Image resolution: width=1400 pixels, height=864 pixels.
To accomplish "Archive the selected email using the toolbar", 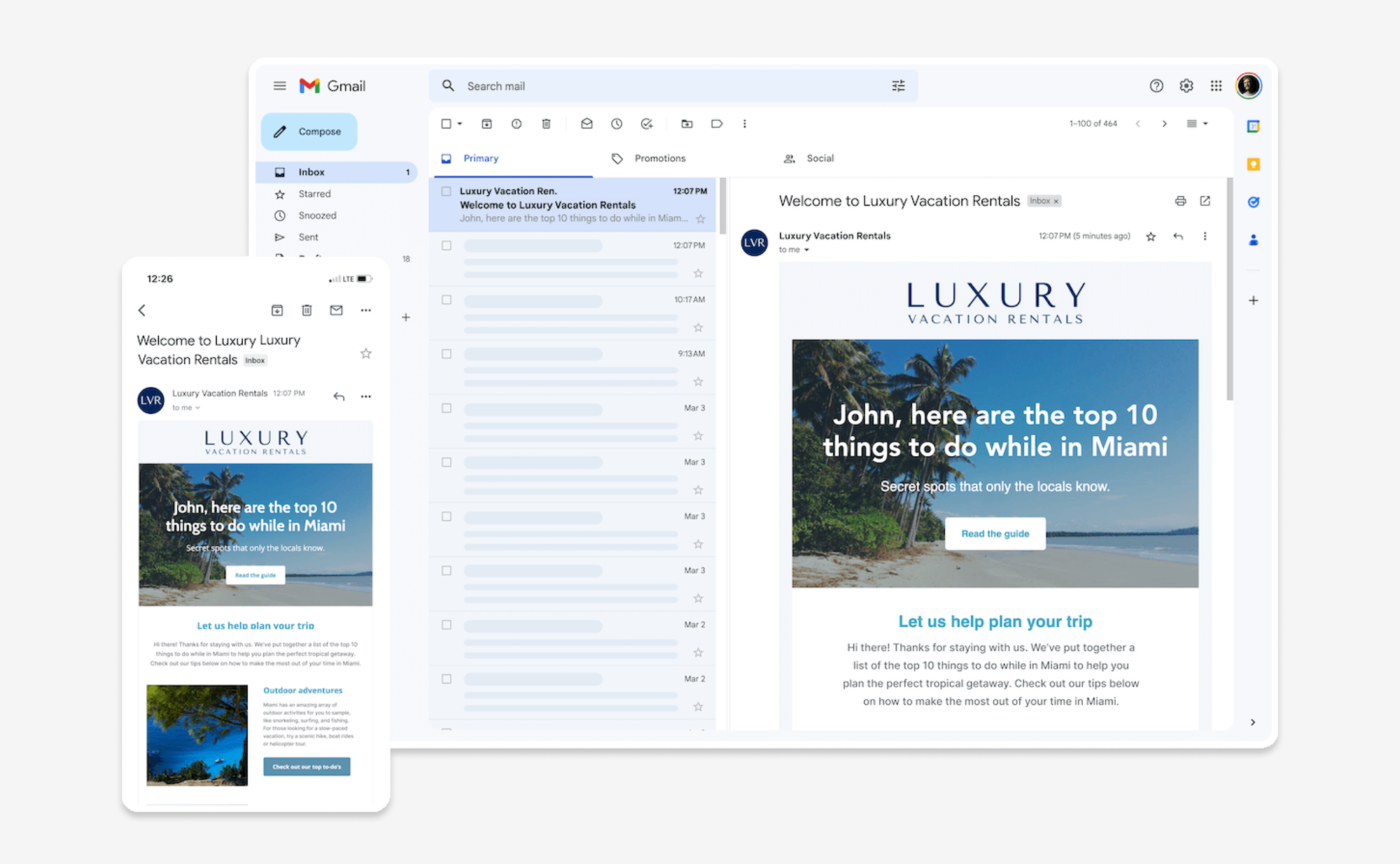I will (486, 124).
